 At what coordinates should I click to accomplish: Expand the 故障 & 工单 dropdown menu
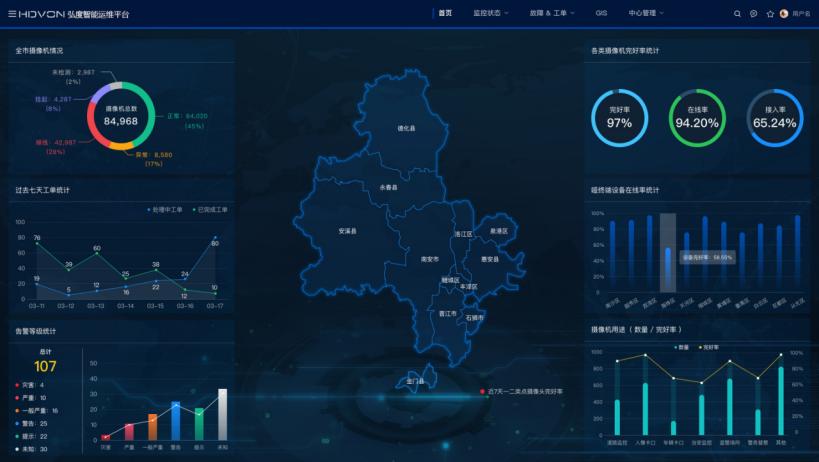tap(552, 14)
